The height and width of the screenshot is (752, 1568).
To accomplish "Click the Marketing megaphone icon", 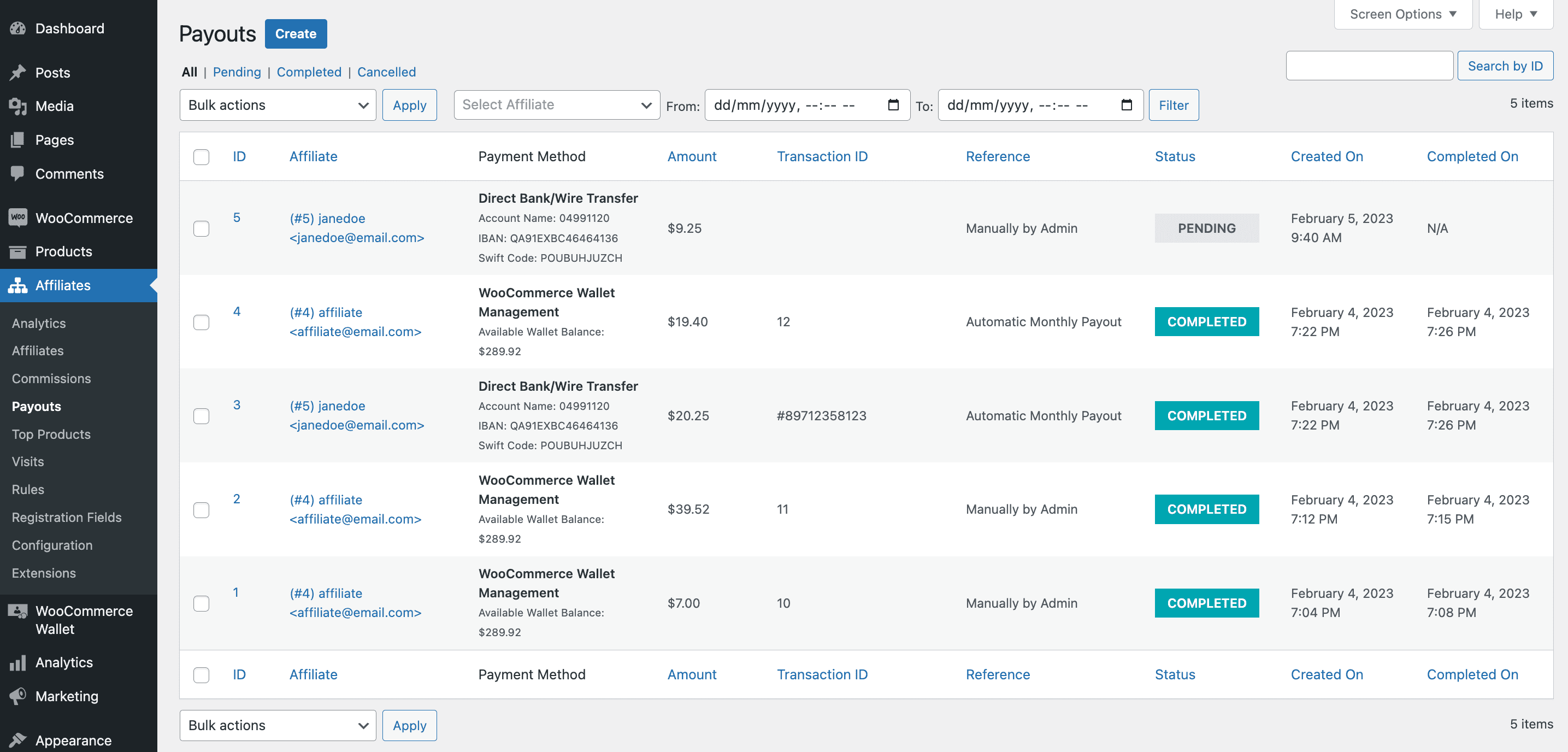I will [x=17, y=696].
